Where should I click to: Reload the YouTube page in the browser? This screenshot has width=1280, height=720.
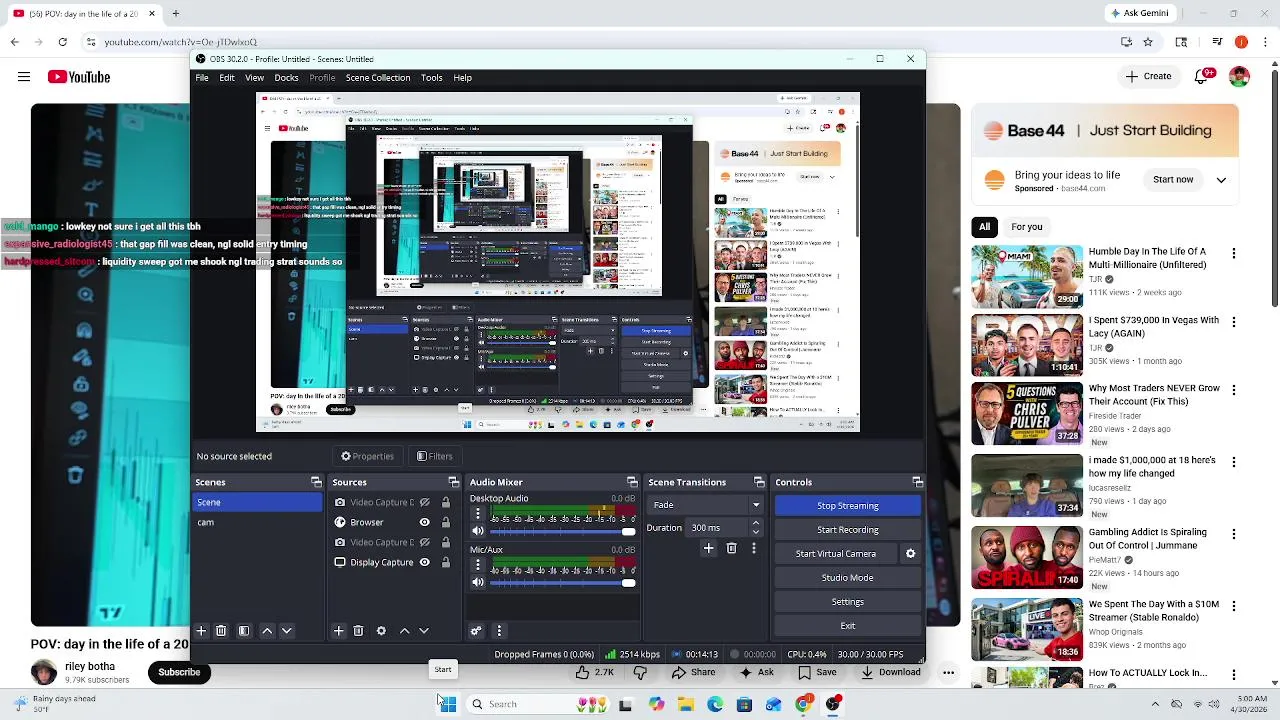[x=63, y=42]
